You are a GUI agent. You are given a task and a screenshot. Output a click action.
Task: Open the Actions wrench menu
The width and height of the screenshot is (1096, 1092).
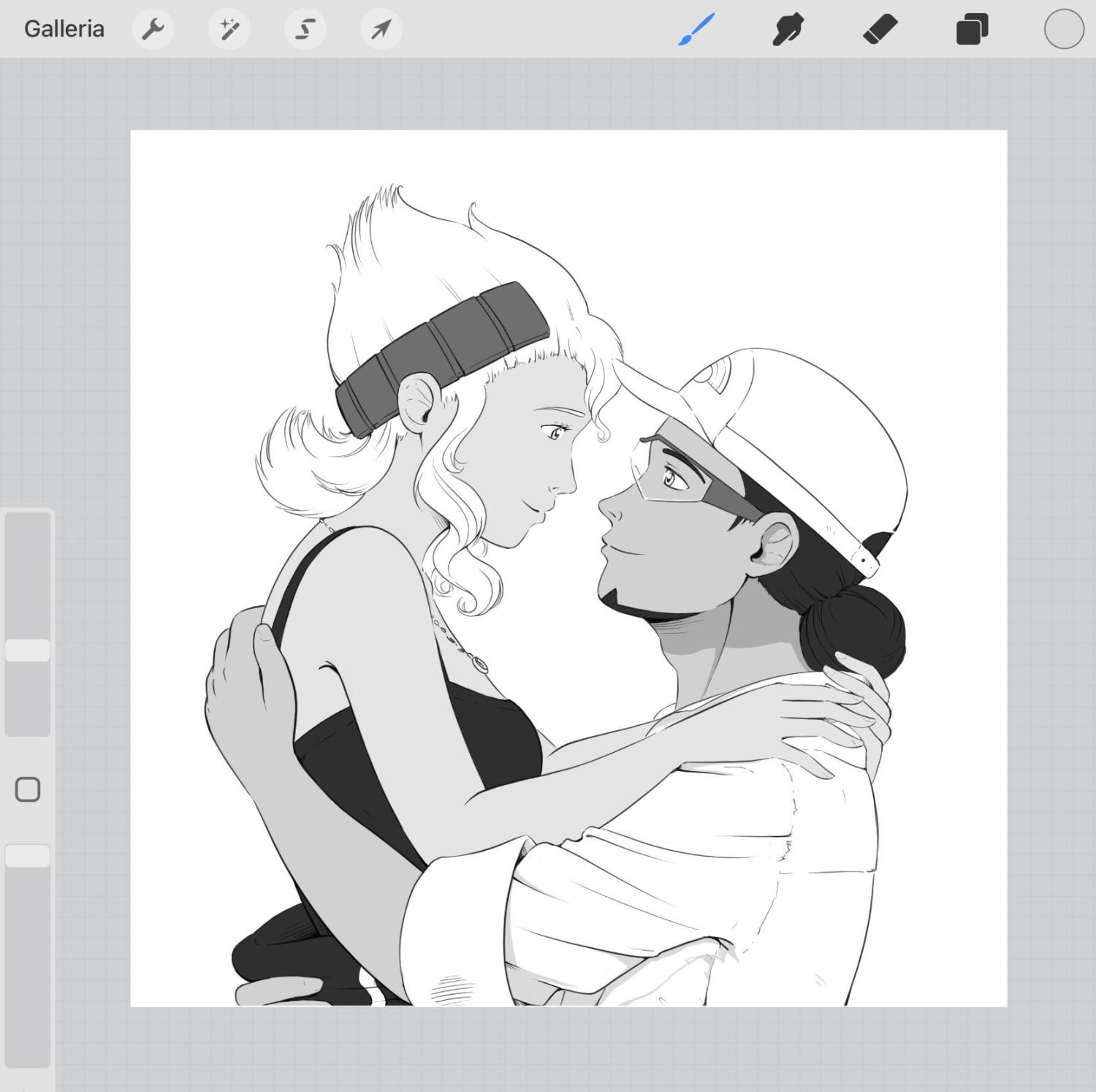[153, 29]
